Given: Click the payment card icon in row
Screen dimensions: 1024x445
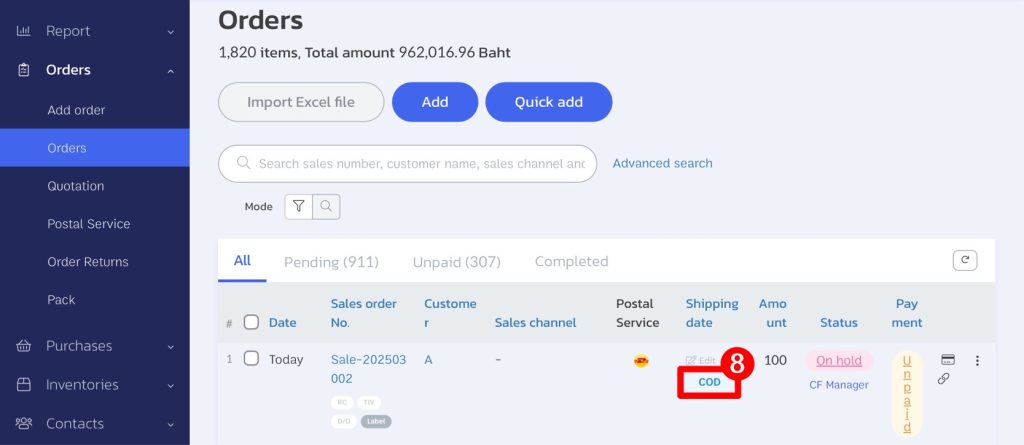Looking at the screenshot, I should 948,359.
